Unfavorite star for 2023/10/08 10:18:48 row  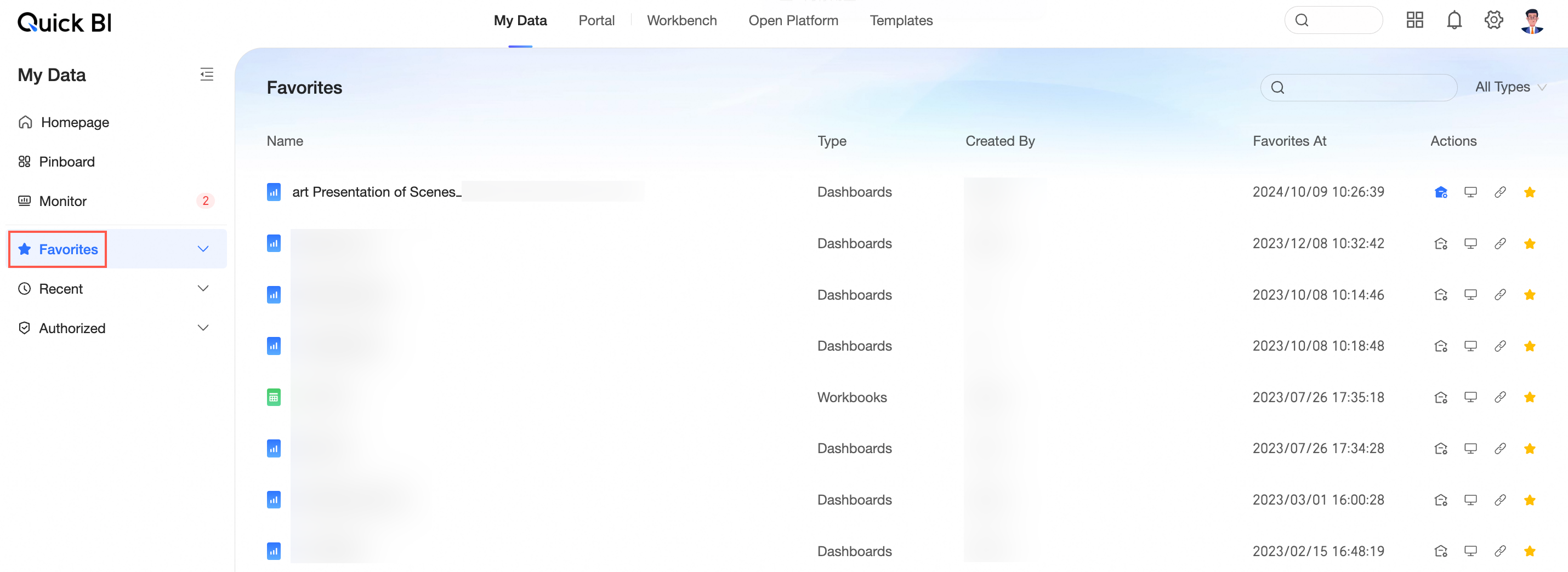click(1530, 346)
